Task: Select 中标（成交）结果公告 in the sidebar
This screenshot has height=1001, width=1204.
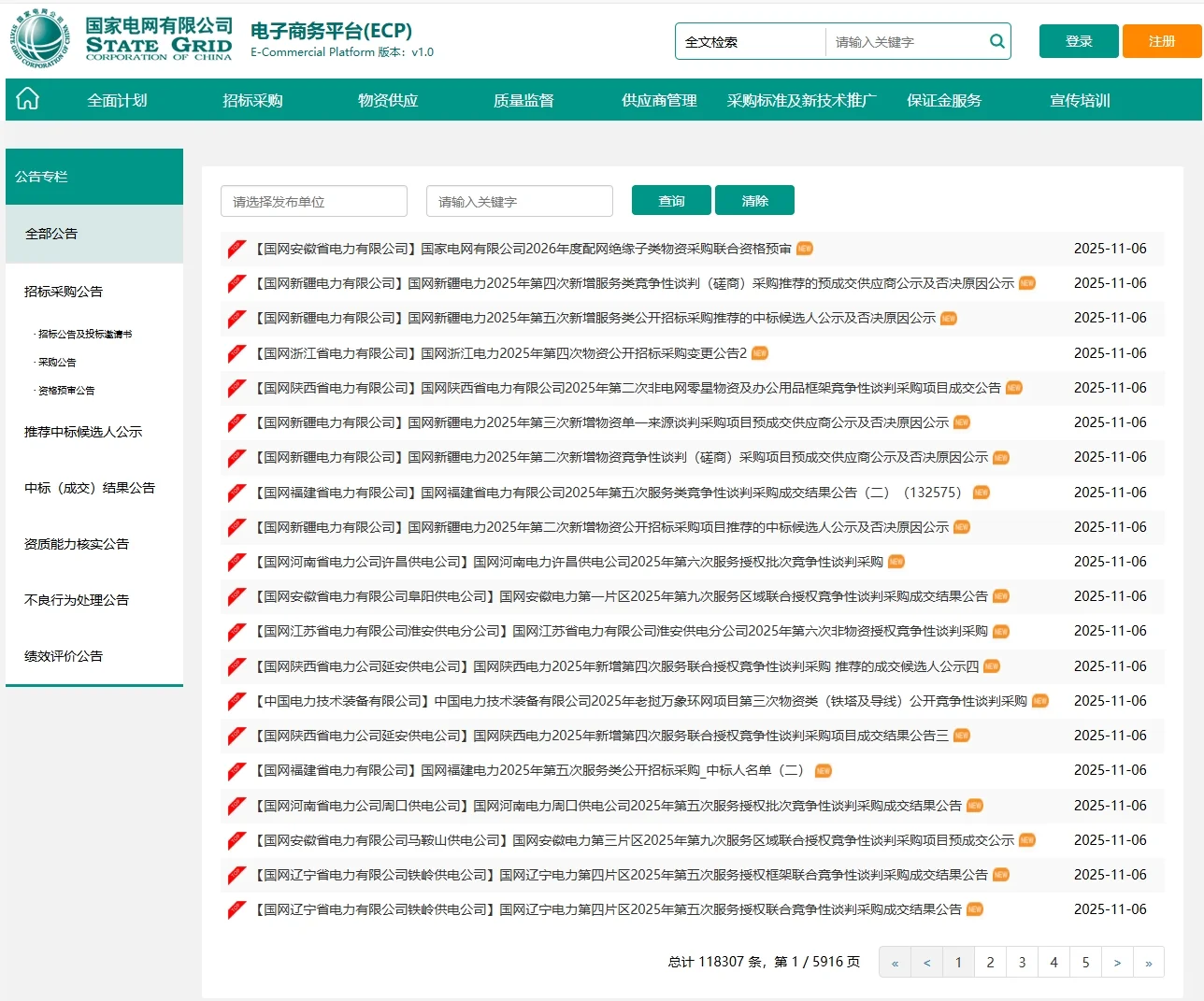Action: pyautogui.click(x=90, y=487)
